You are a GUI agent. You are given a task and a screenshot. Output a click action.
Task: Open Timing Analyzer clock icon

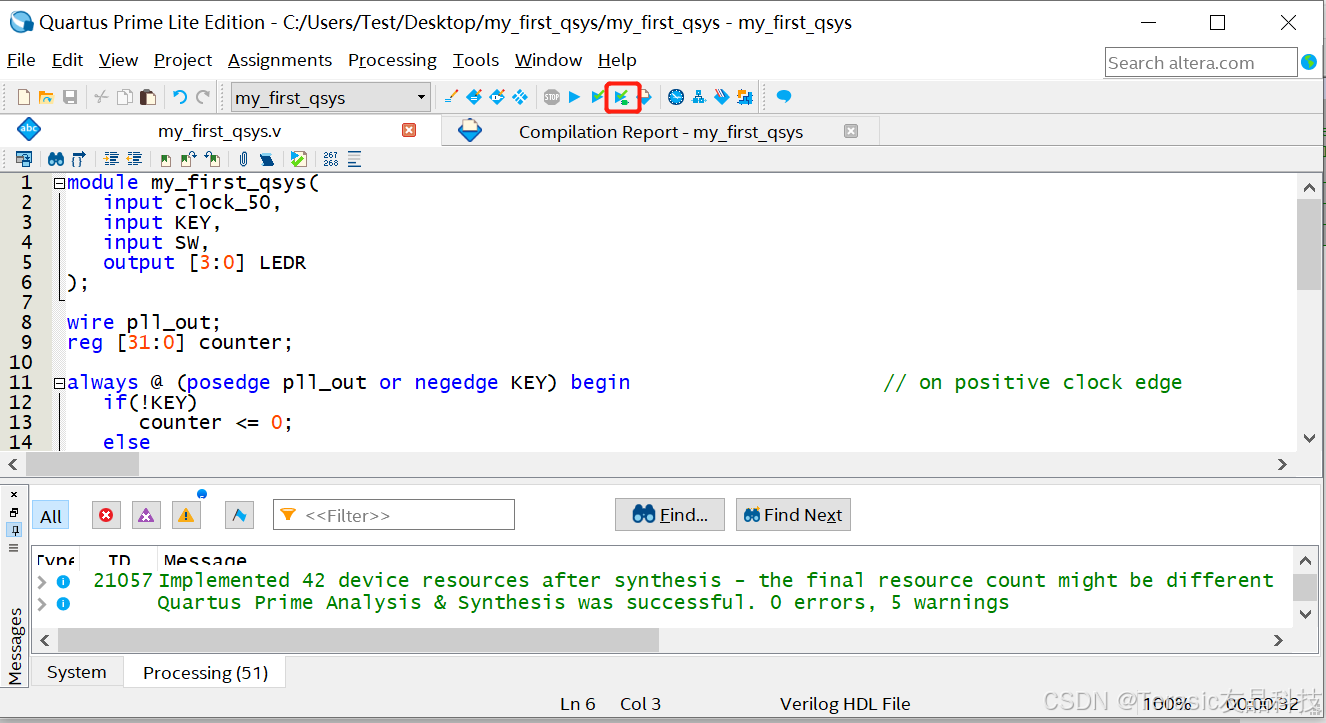[x=676, y=97]
